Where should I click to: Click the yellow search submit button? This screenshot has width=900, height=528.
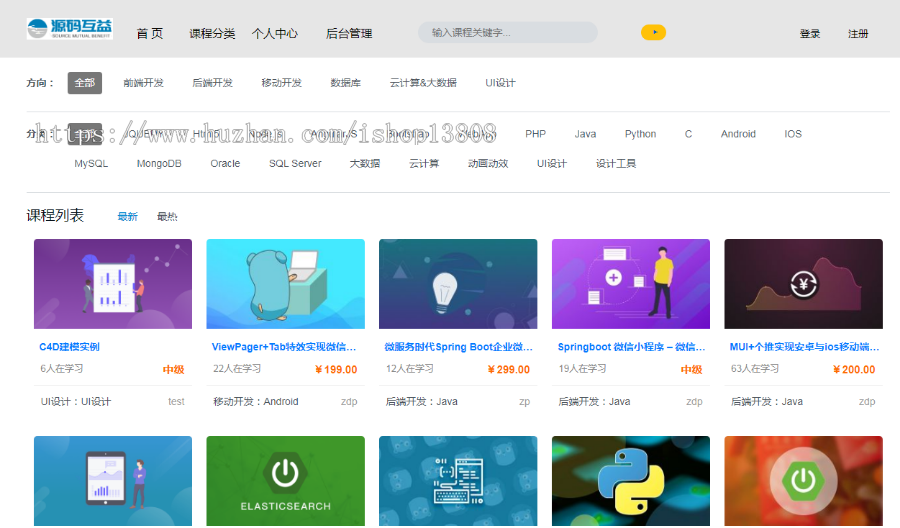[653, 32]
